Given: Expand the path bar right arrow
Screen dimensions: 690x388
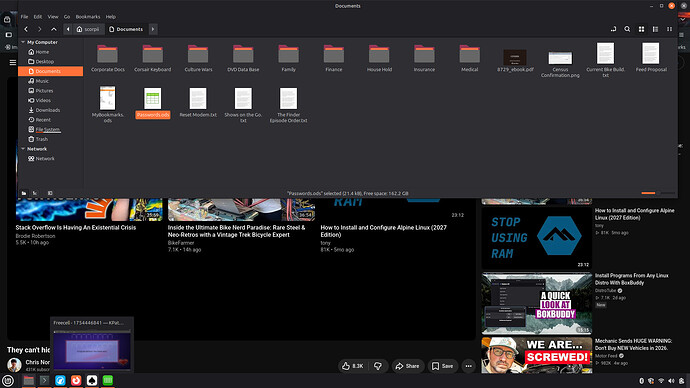Looking at the screenshot, I should click(153, 29).
